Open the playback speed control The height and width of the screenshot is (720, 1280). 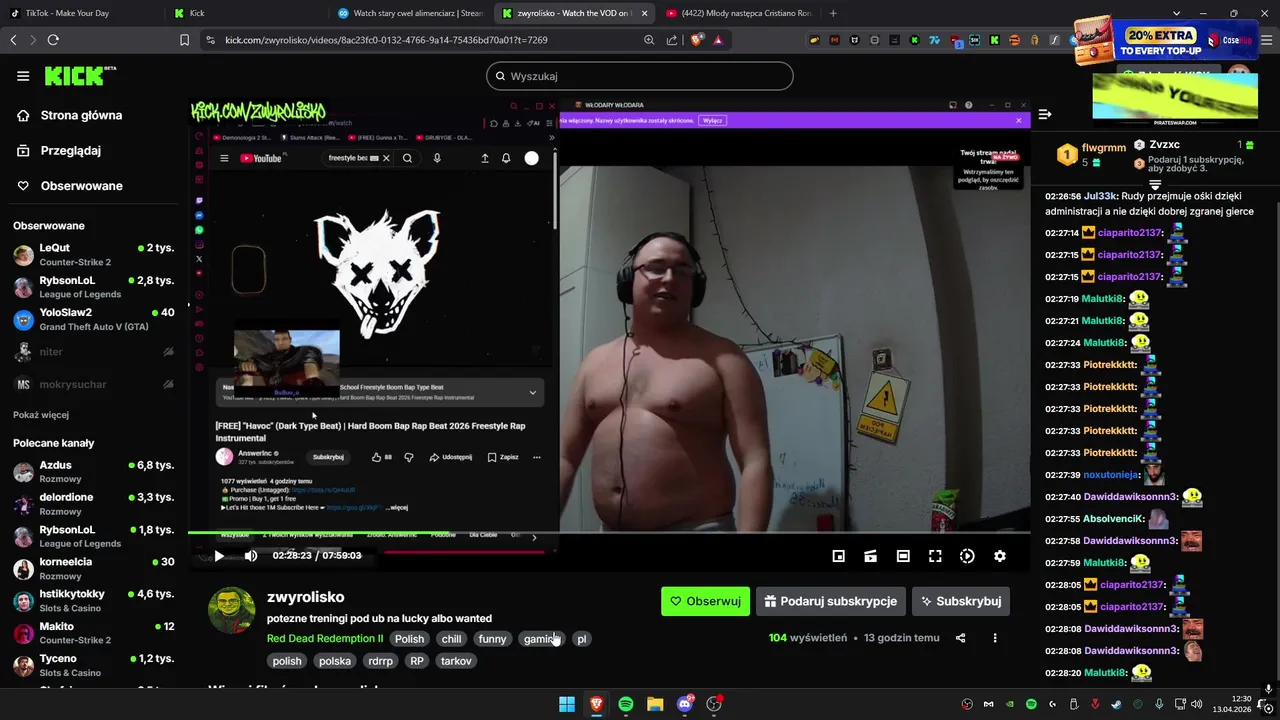(x=967, y=556)
